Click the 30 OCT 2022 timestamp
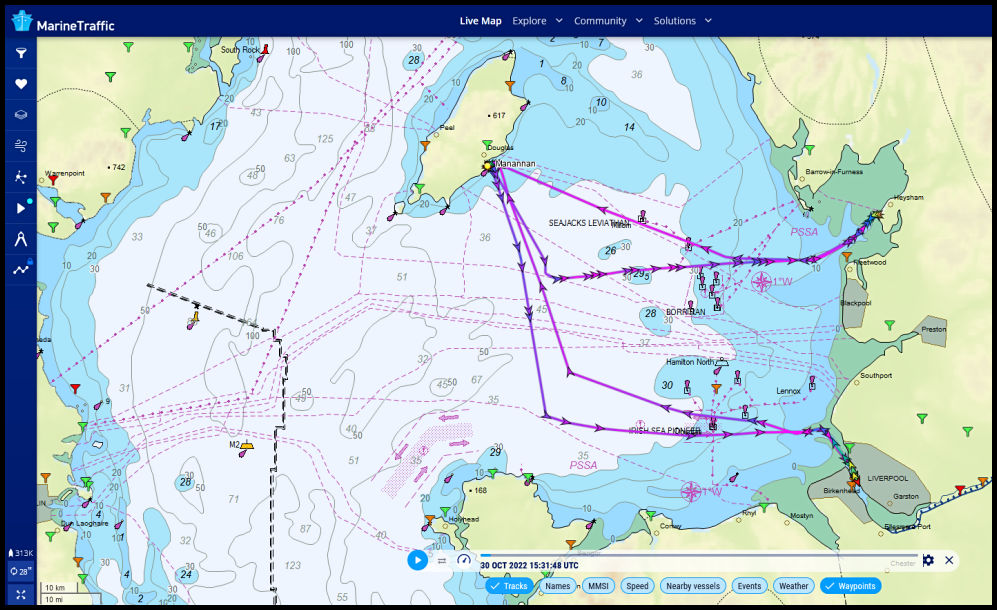 pyautogui.click(x=529, y=565)
